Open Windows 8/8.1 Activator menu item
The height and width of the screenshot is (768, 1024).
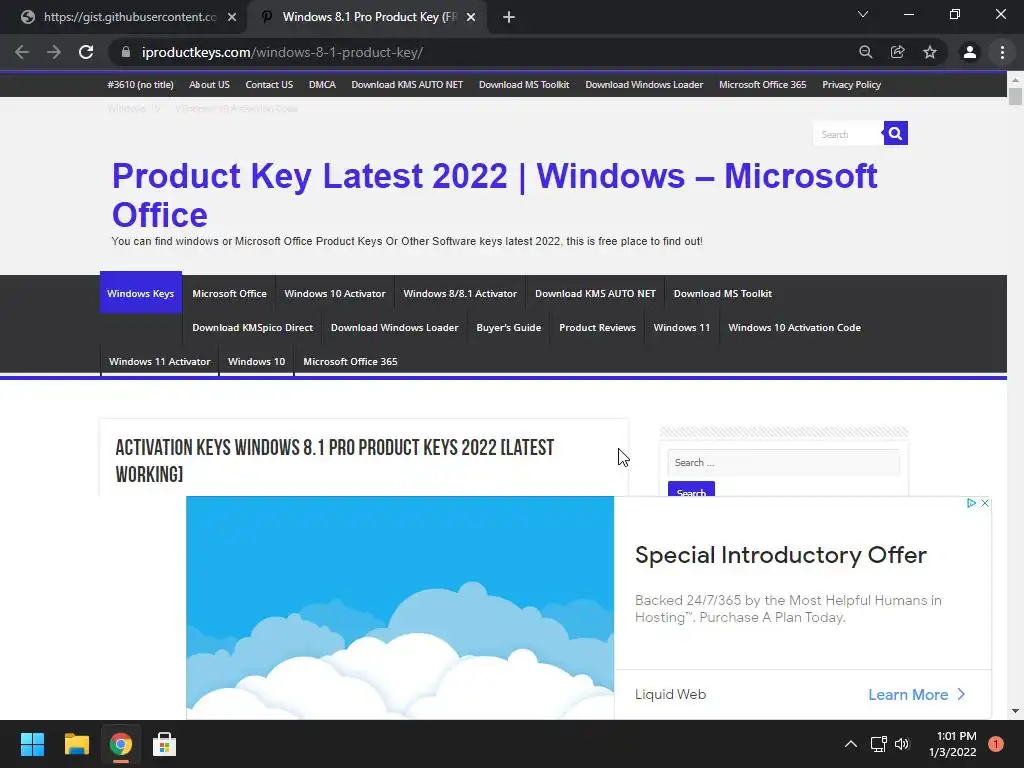pyautogui.click(x=460, y=293)
